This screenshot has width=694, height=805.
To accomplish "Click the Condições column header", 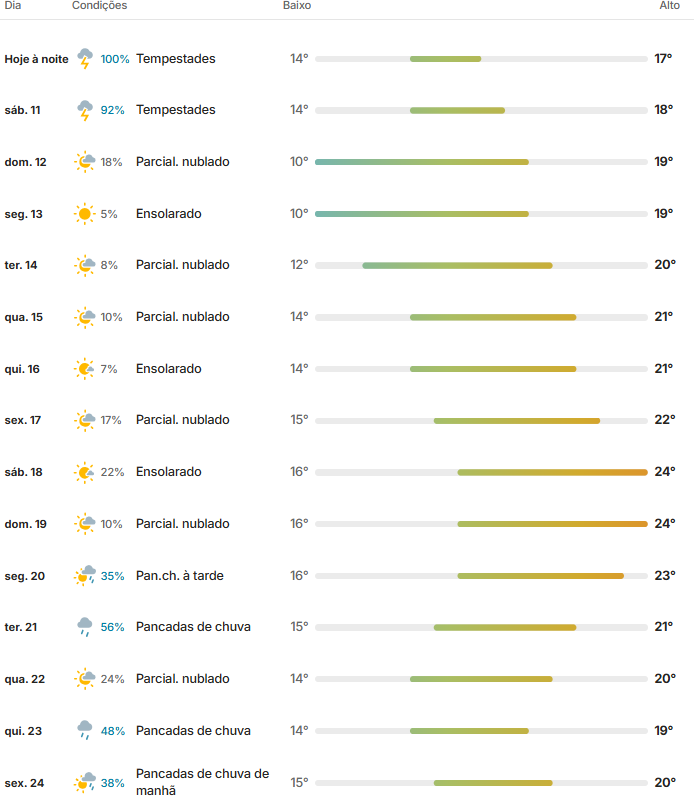I will (100, 6).
